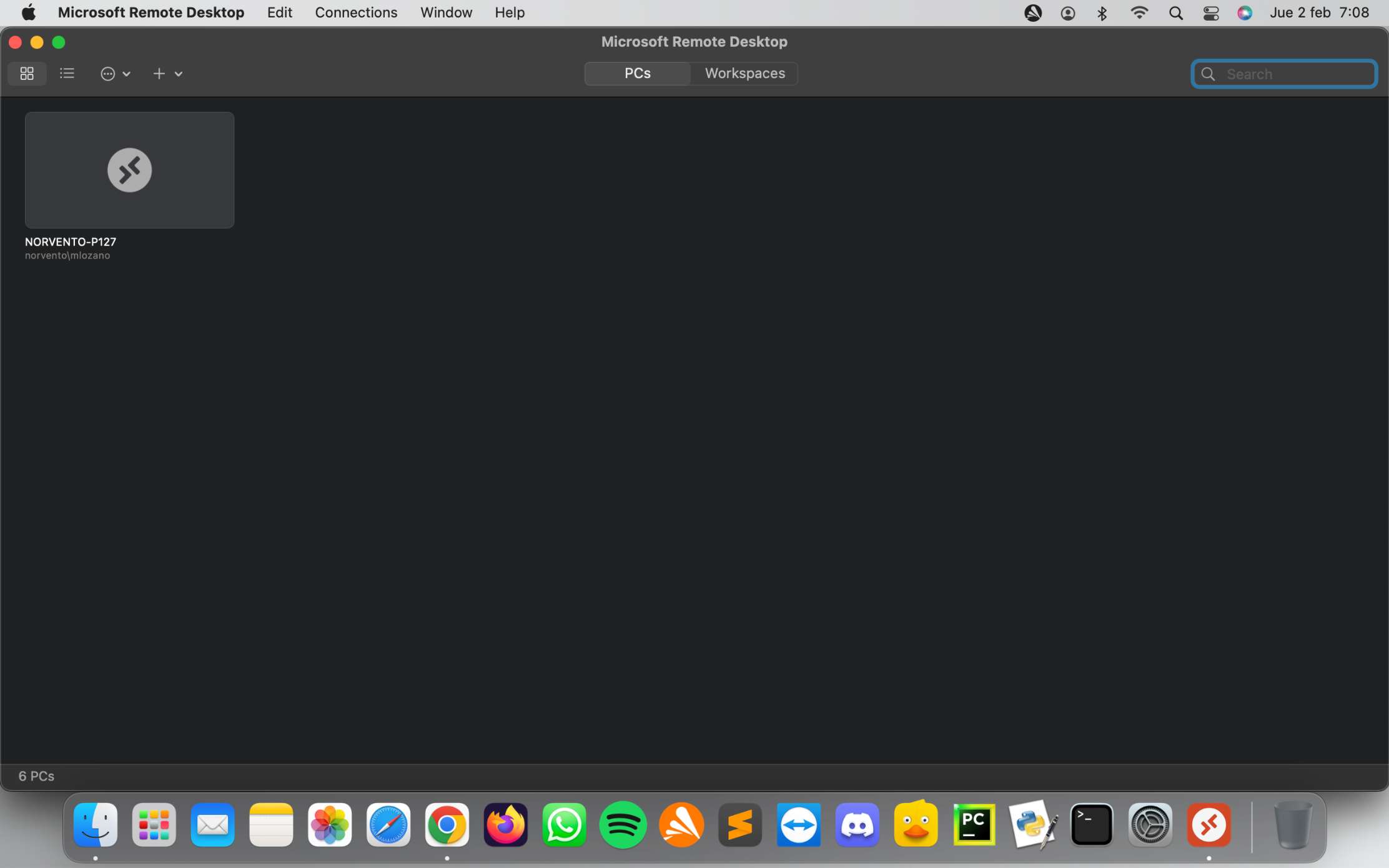
Task: Open the Trash from the Dock
Action: (1293, 825)
